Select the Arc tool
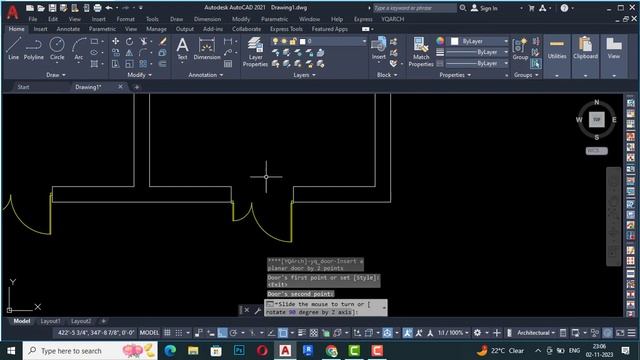The image size is (640, 360). tap(79, 49)
